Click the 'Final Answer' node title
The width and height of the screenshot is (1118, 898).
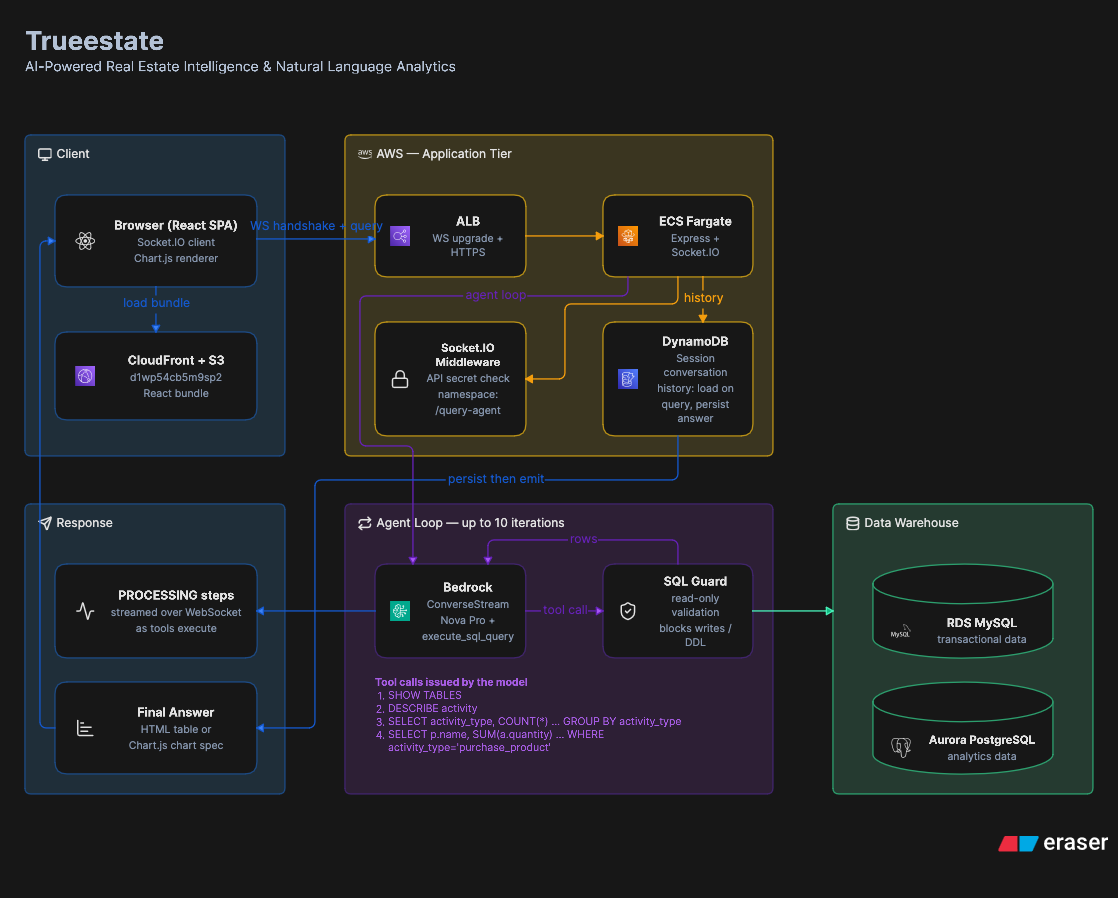pos(175,712)
